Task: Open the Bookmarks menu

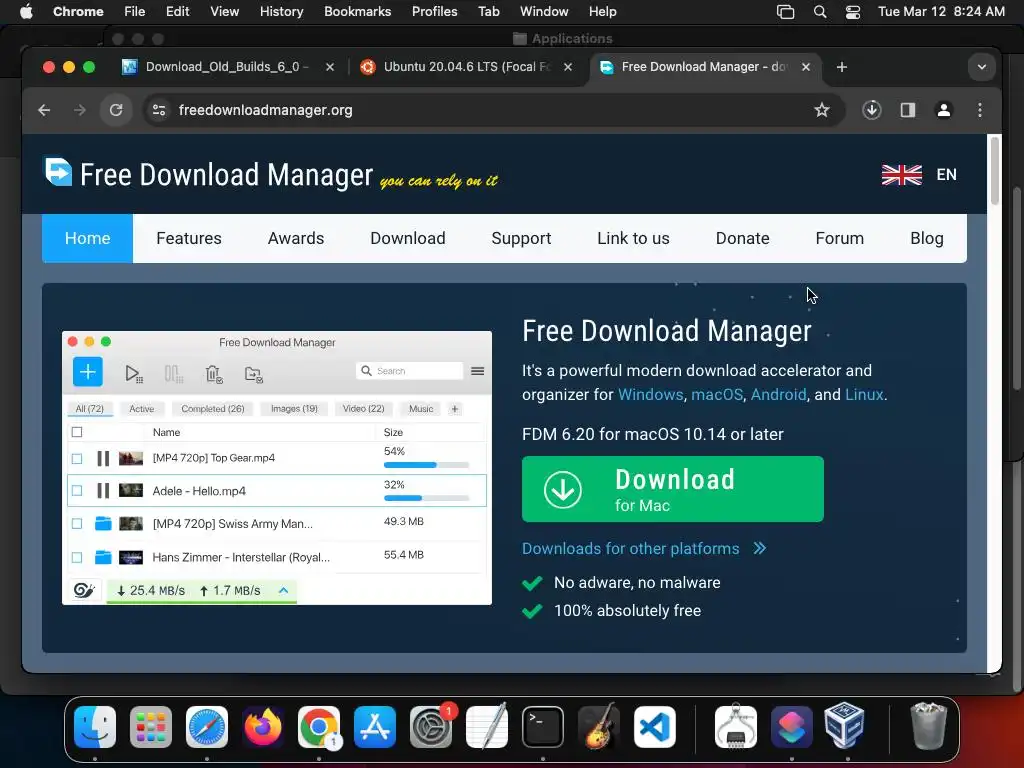Action: point(358,12)
